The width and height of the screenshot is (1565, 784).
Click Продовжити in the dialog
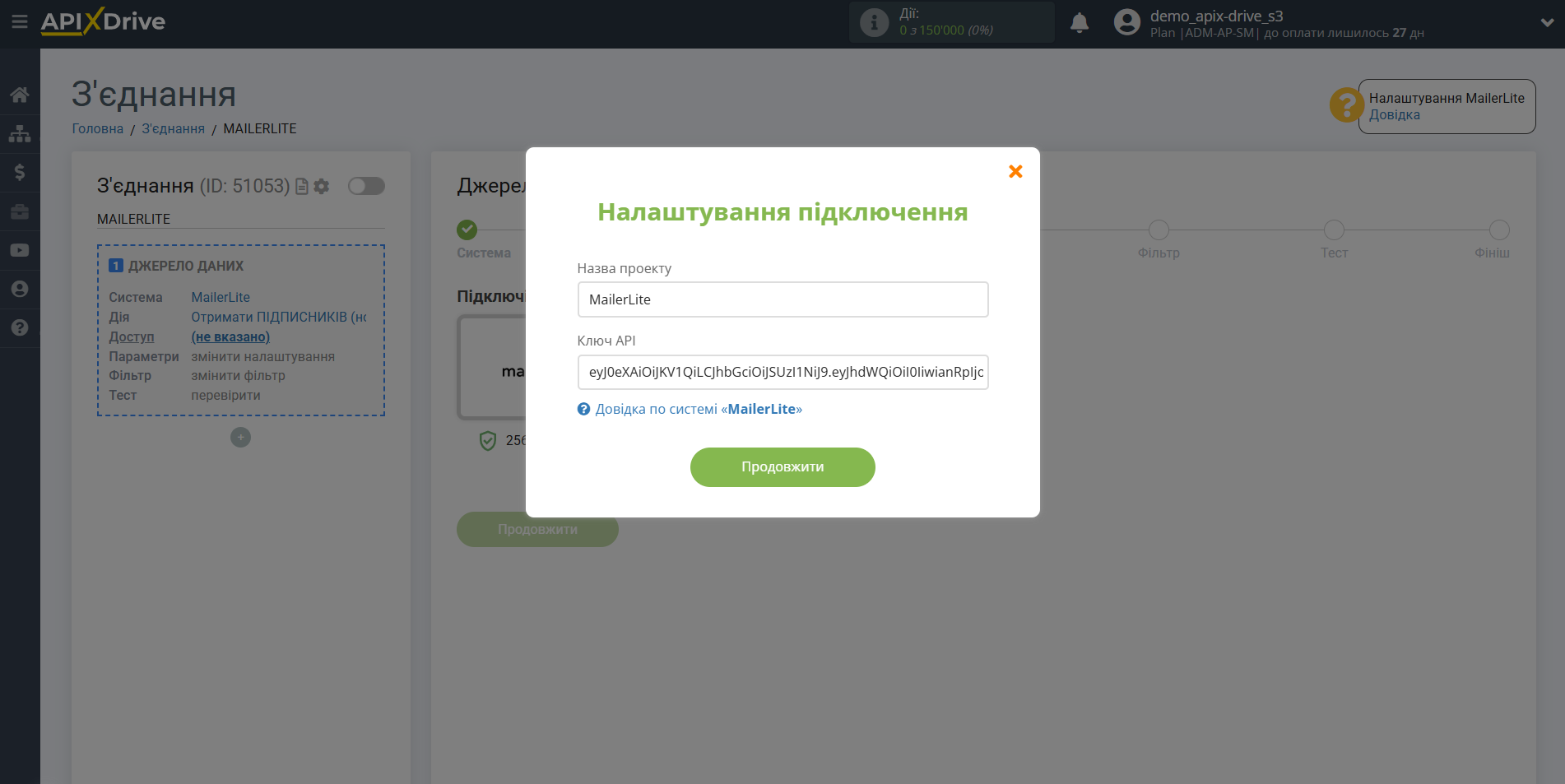pyautogui.click(x=782, y=467)
